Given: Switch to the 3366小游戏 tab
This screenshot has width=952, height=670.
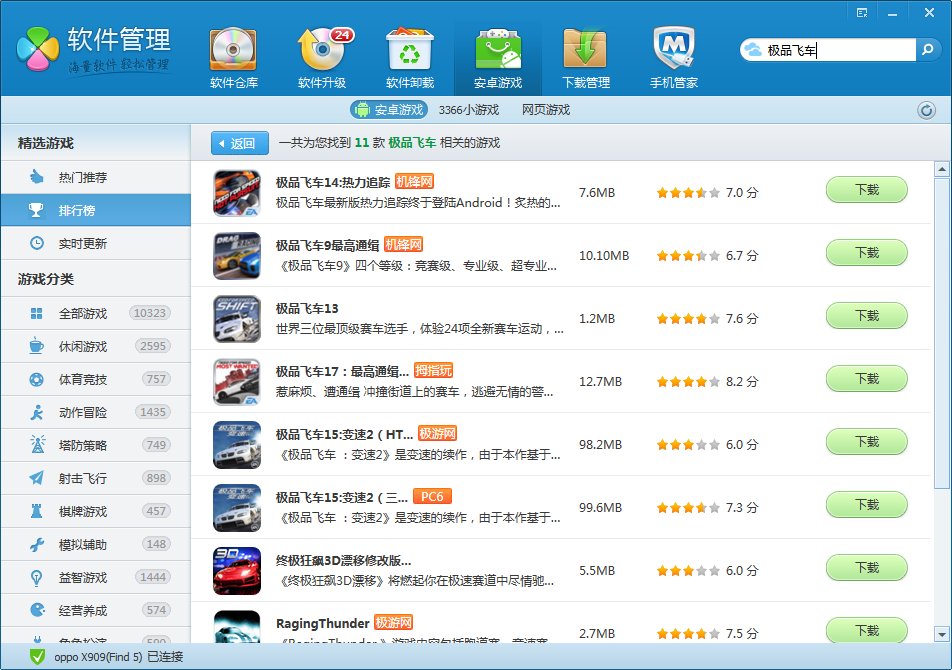Looking at the screenshot, I should (x=468, y=110).
